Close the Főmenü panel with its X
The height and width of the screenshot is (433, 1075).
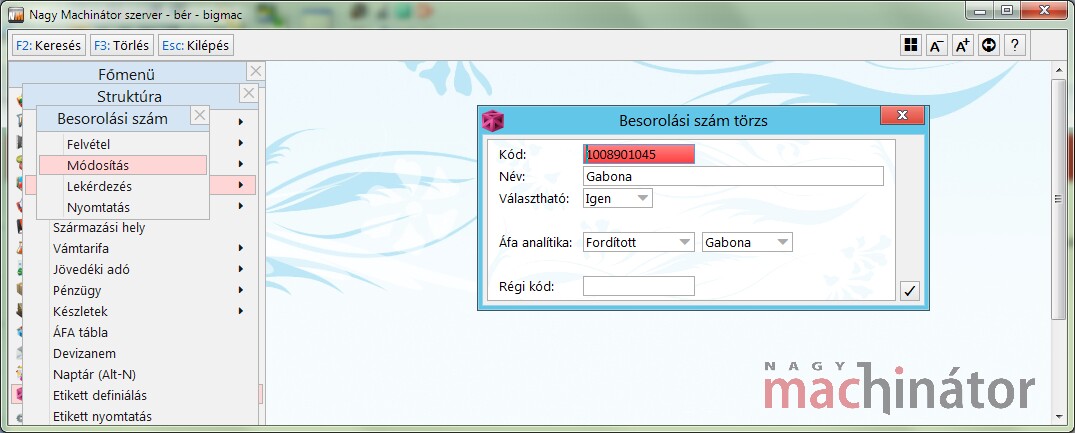(x=255, y=71)
